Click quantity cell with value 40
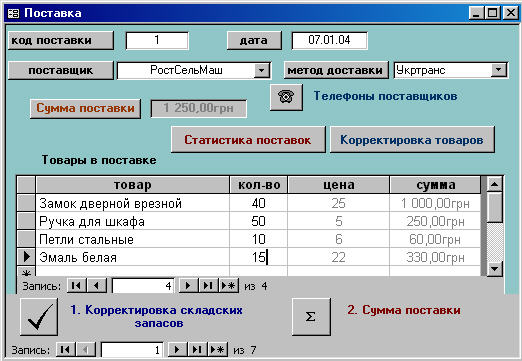The image size is (522, 361). [259, 203]
